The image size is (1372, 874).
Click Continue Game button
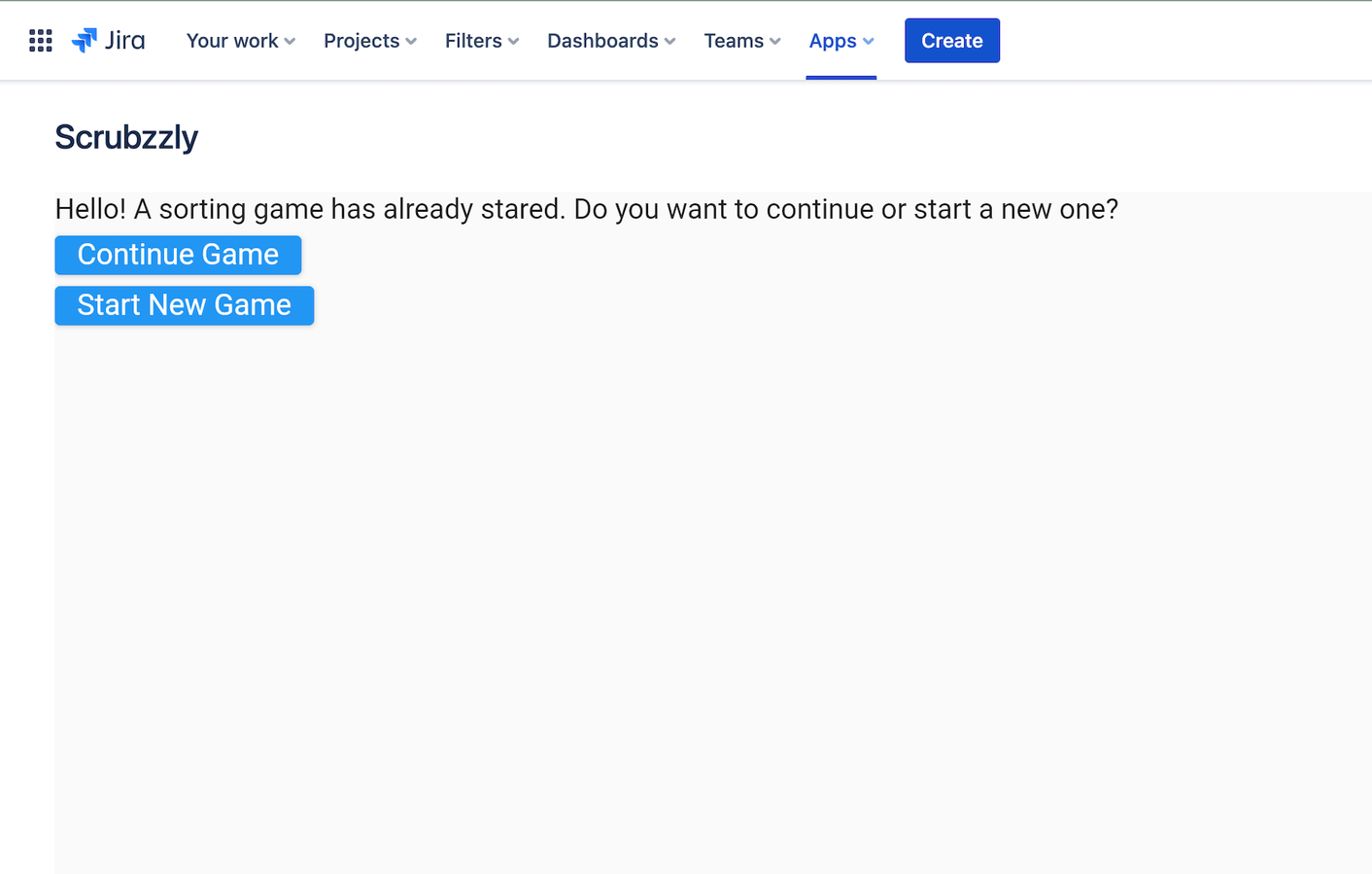point(178,255)
